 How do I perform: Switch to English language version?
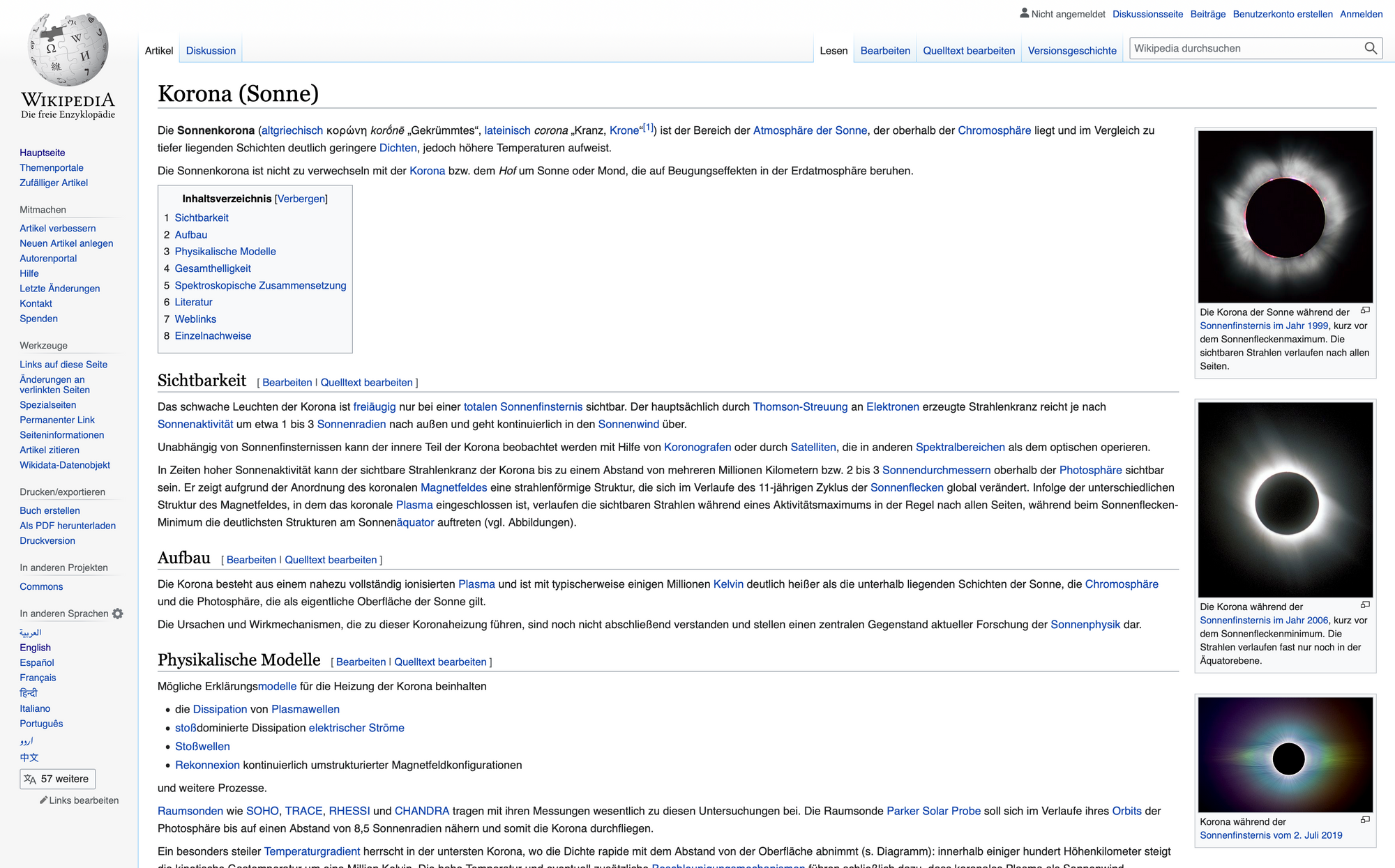pos(35,647)
